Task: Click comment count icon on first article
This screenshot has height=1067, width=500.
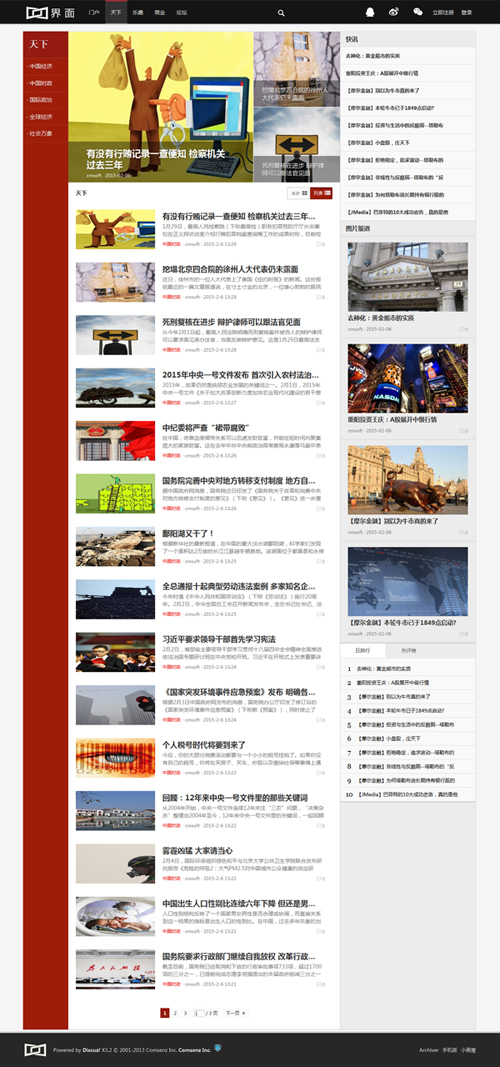Action: pyautogui.click(x=320, y=244)
